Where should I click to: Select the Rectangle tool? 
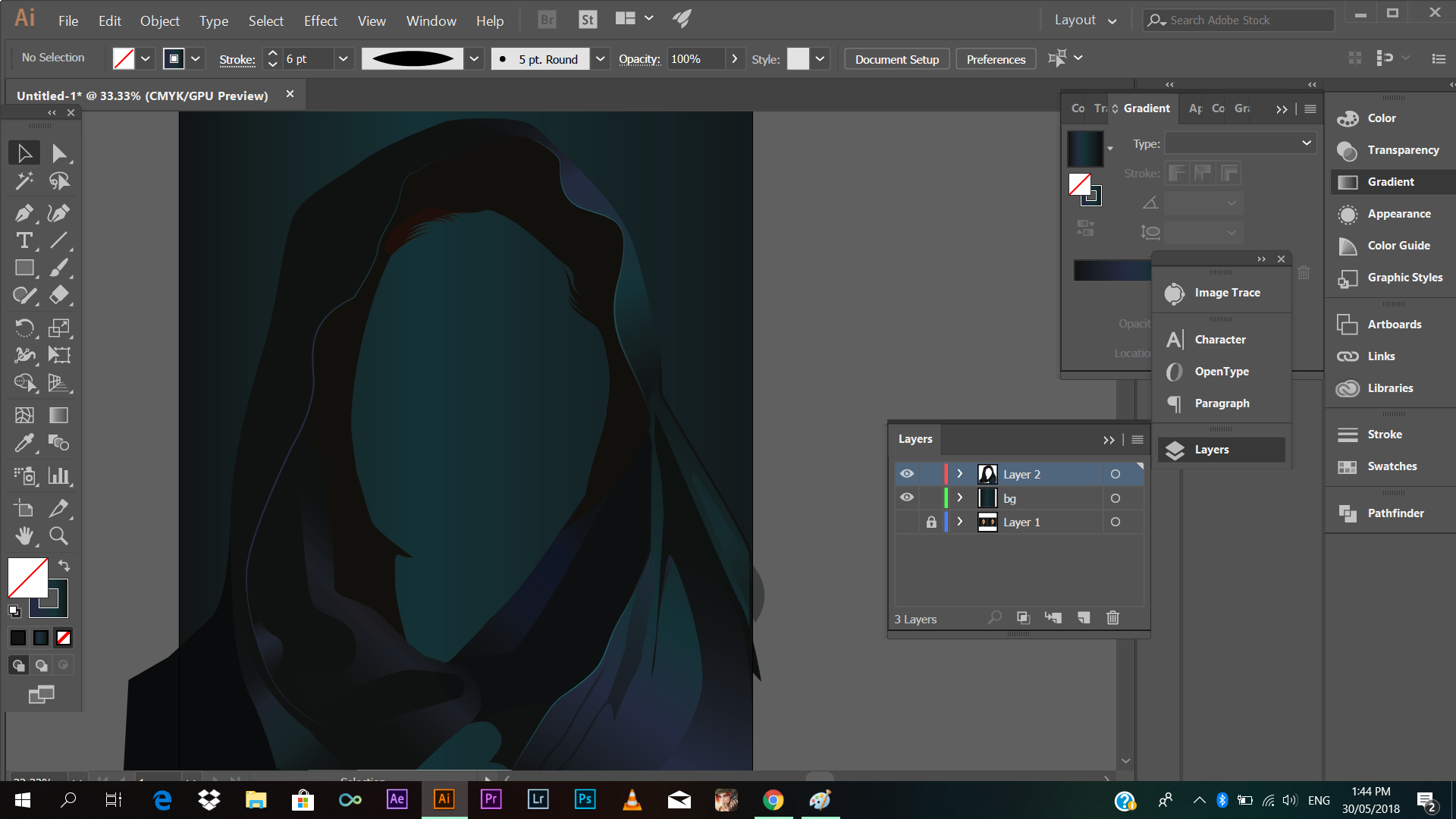(24, 268)
